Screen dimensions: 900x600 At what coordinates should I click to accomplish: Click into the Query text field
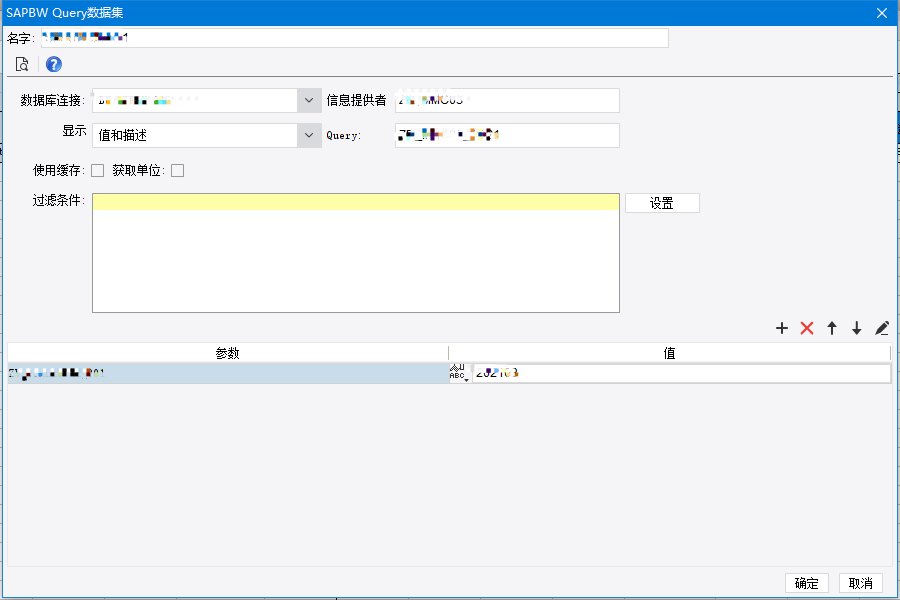pos(507,136)
